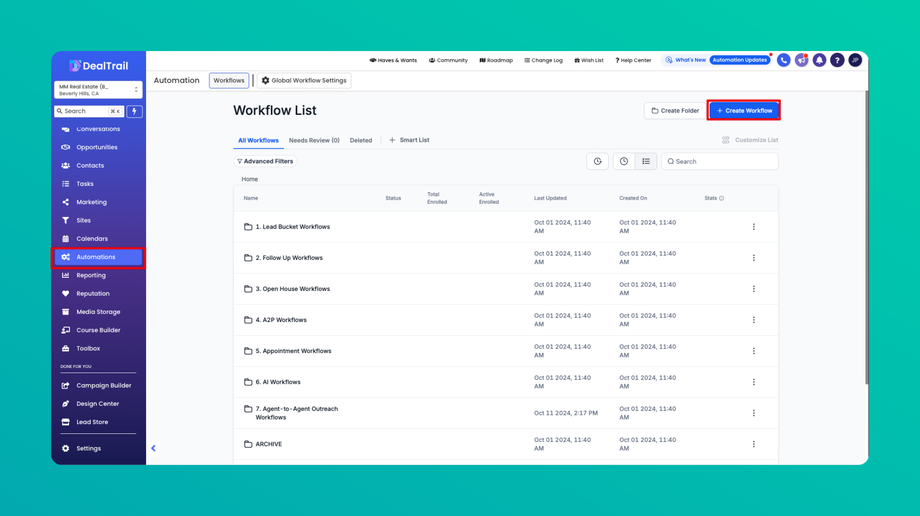Screen dimensions: 920x516
Task: Open What's New link
Action: [x=685, y=60]
